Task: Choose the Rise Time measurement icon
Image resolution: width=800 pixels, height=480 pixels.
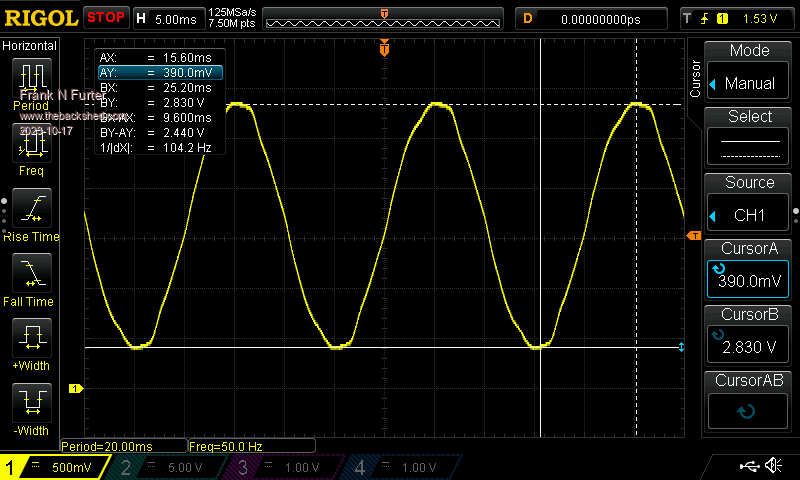Action: coord(31,210)
